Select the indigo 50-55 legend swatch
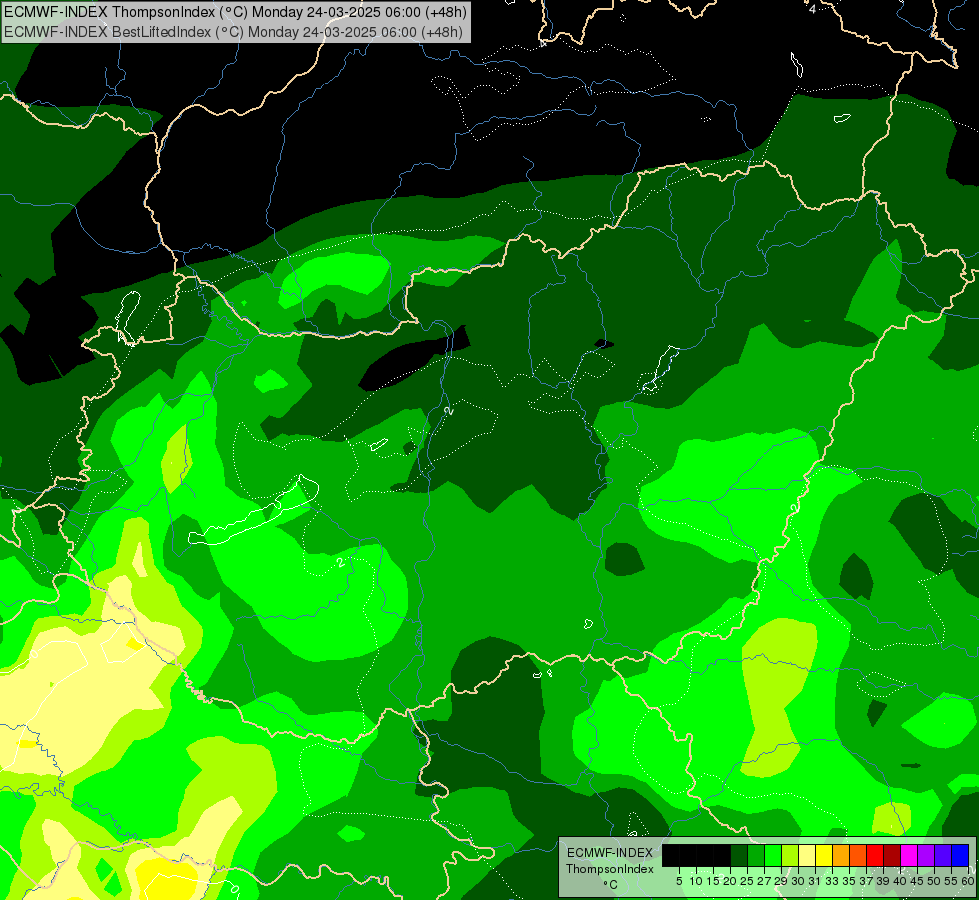The height and width of the screenshot is (900, 979). (943, 855)
